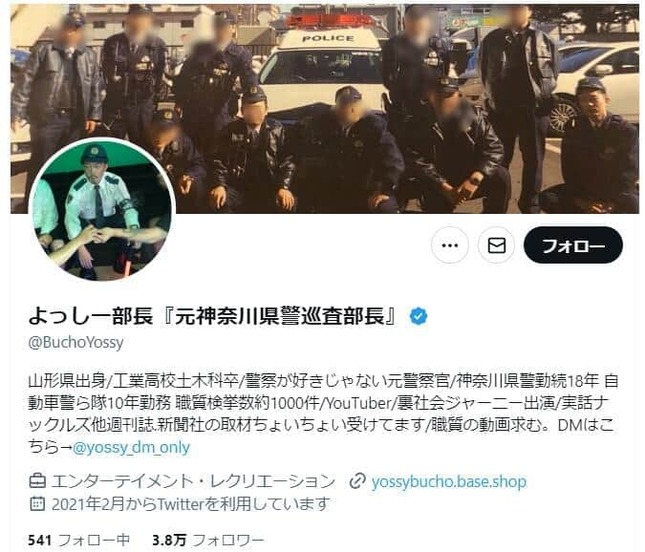Image resolution: width=645 pixels, height=552 pixels.
Task: Open the 3.8万 フォロワー followers list
Action: [208, 540]
